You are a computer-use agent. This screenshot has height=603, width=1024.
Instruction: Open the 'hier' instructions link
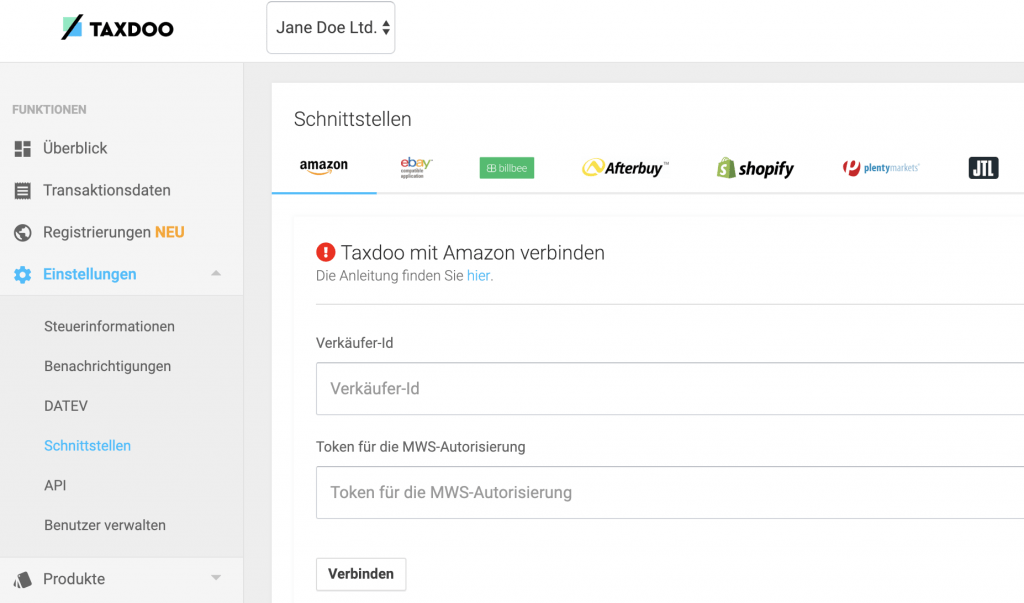pos(478,276)
